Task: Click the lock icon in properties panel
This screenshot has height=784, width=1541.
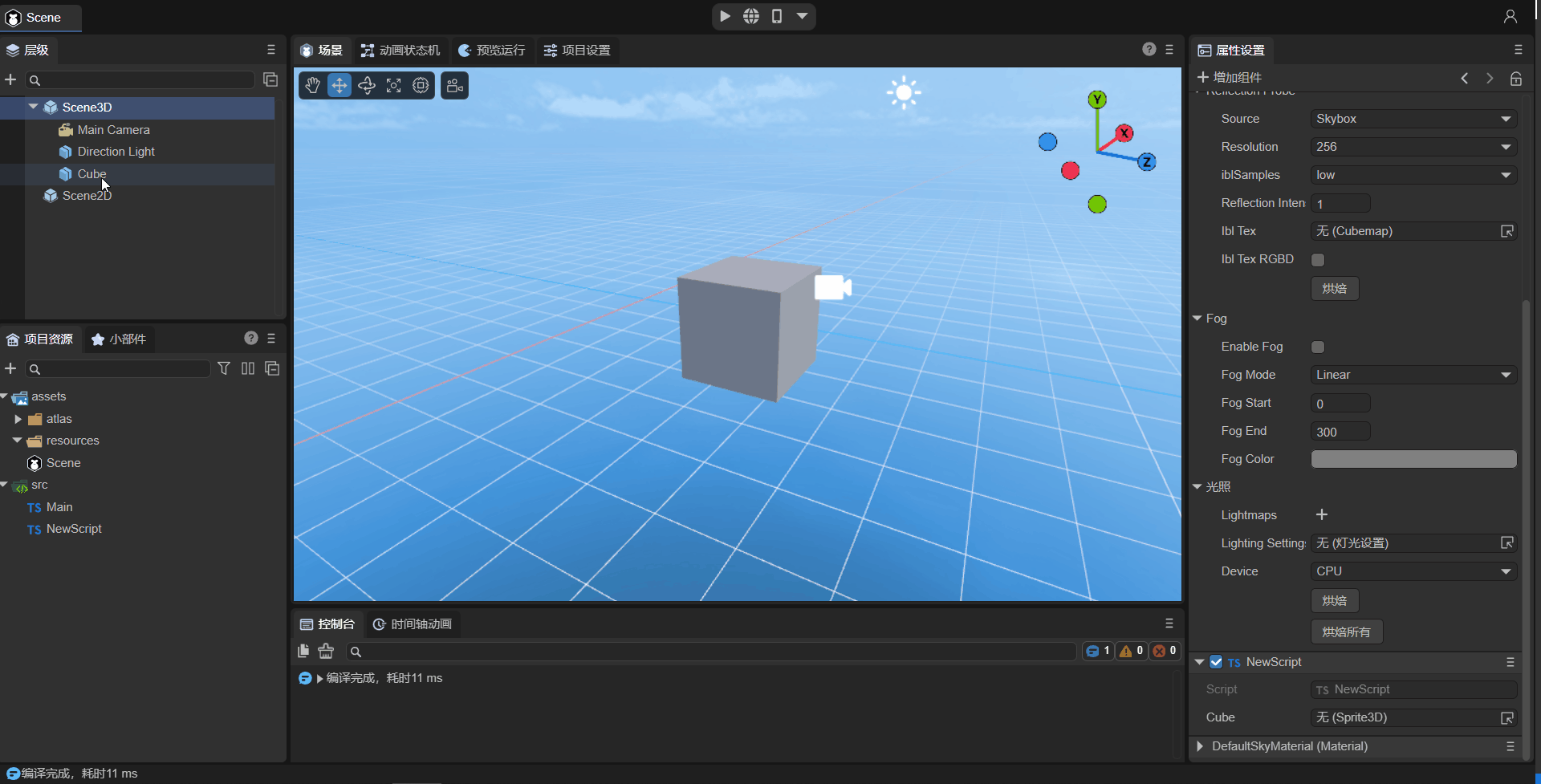Action: tap(1516, 78)
